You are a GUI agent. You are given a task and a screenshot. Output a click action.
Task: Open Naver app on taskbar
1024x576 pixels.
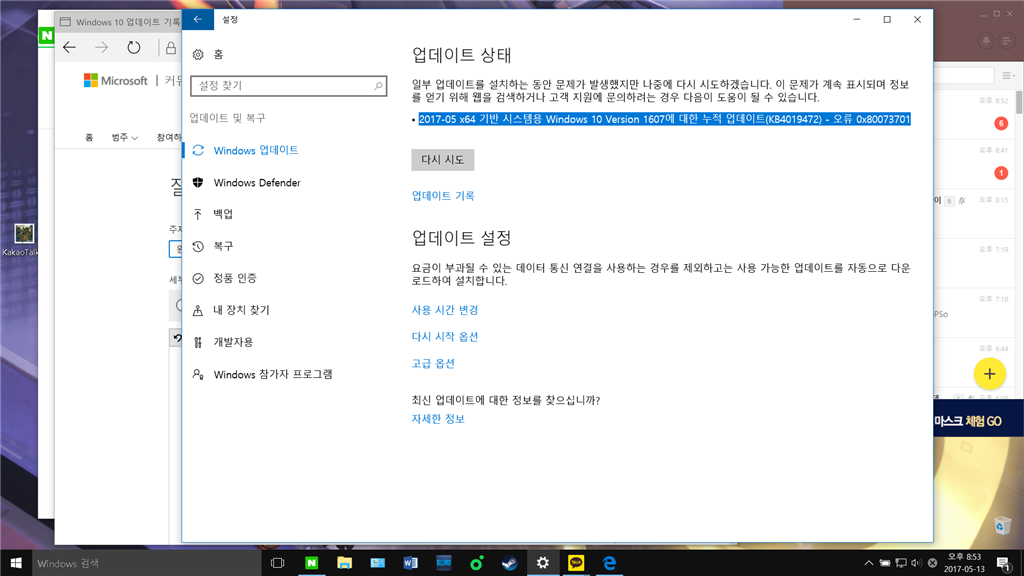pos(312,563)
